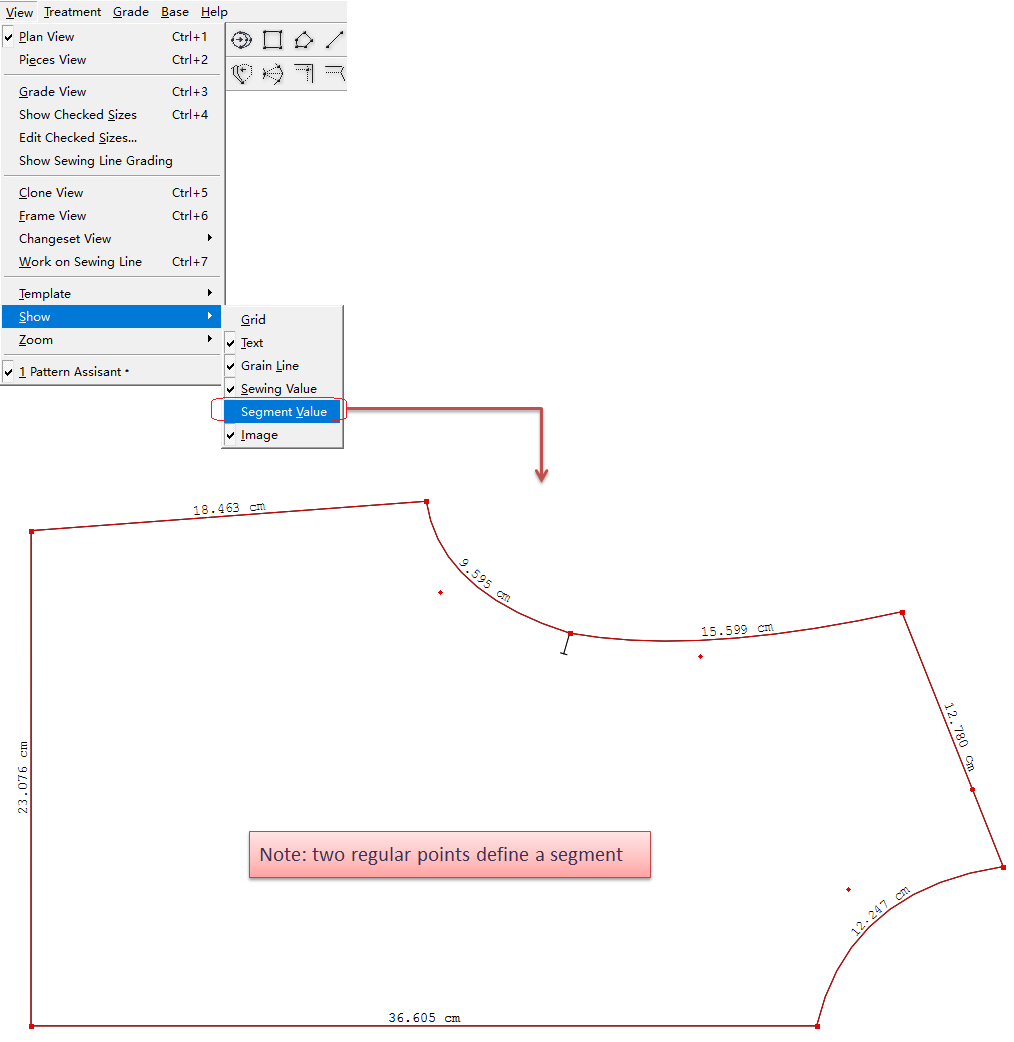The height and width of the screenshot is (1042, 1014).
Task: Disable the Image display option
Action: point(259,435)
